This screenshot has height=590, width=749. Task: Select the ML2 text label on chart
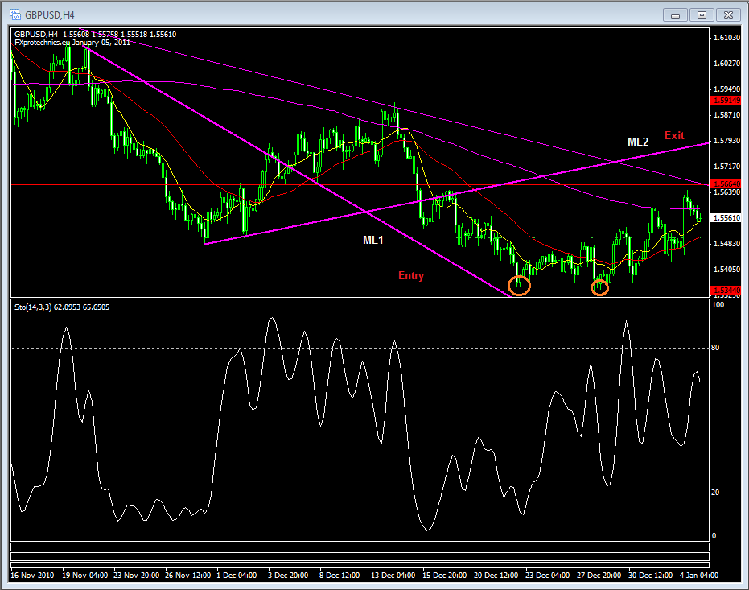(638, 142)
